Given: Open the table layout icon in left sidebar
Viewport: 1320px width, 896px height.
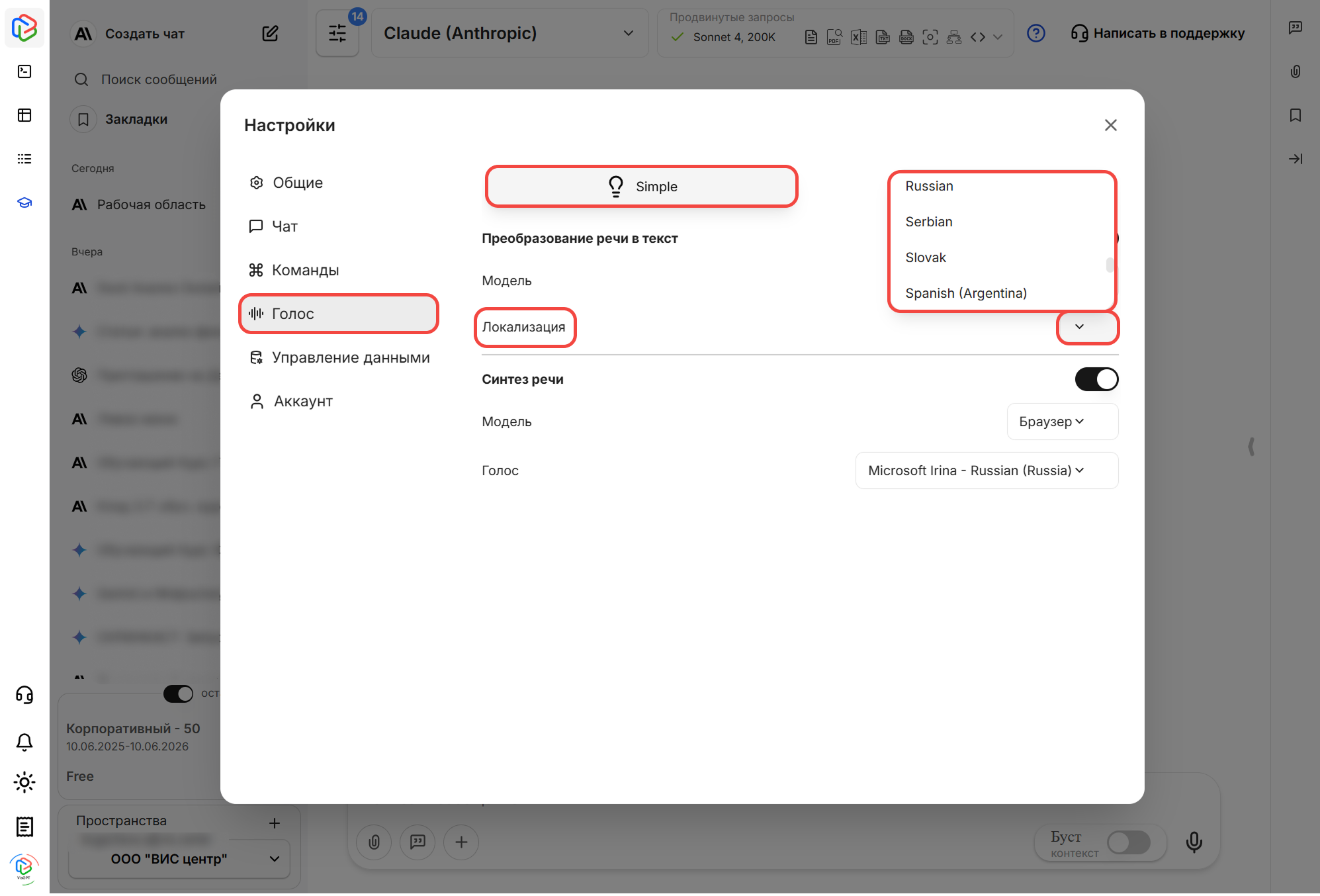Looking at the screenshot, I should pyautogui.click(x=24, y=115).
